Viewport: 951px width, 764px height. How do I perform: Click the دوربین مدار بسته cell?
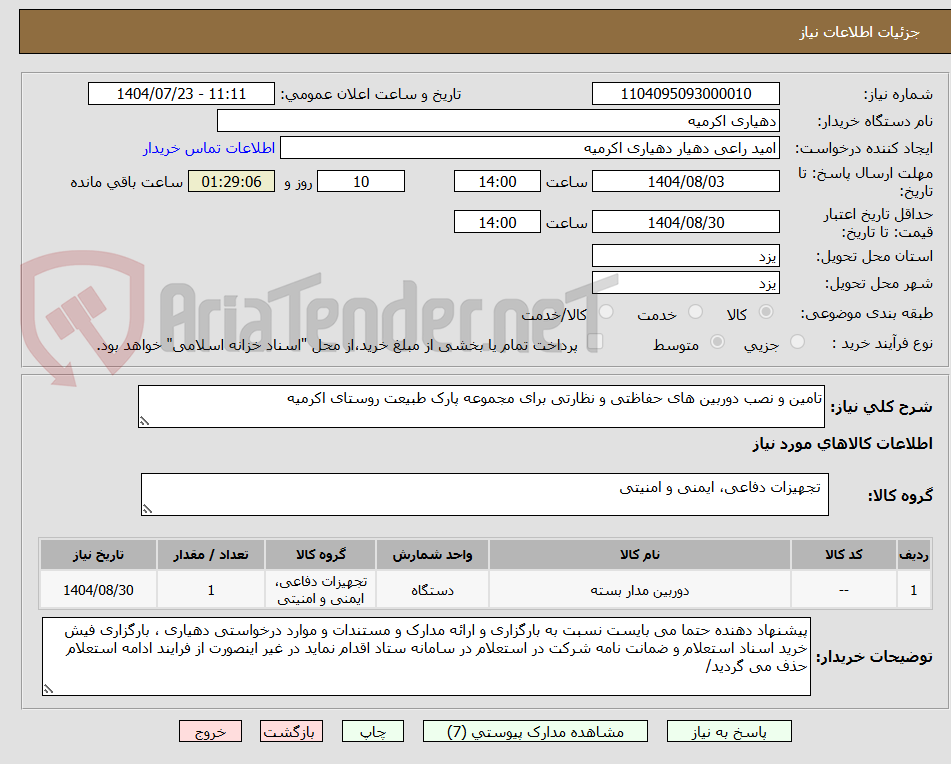pyautogui.click(x=640, y=590)
